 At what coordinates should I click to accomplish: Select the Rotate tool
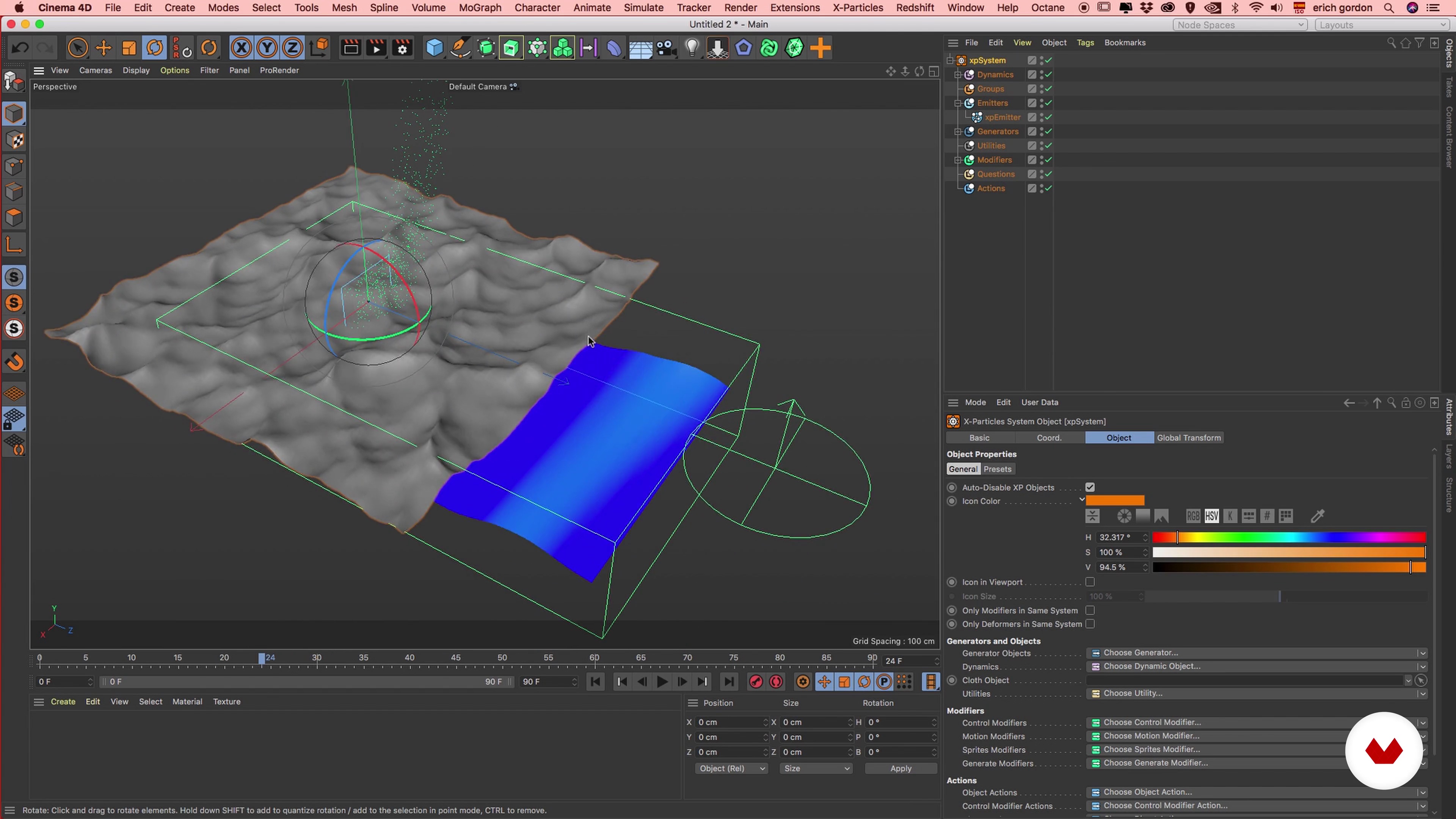[x=154, y=48]
